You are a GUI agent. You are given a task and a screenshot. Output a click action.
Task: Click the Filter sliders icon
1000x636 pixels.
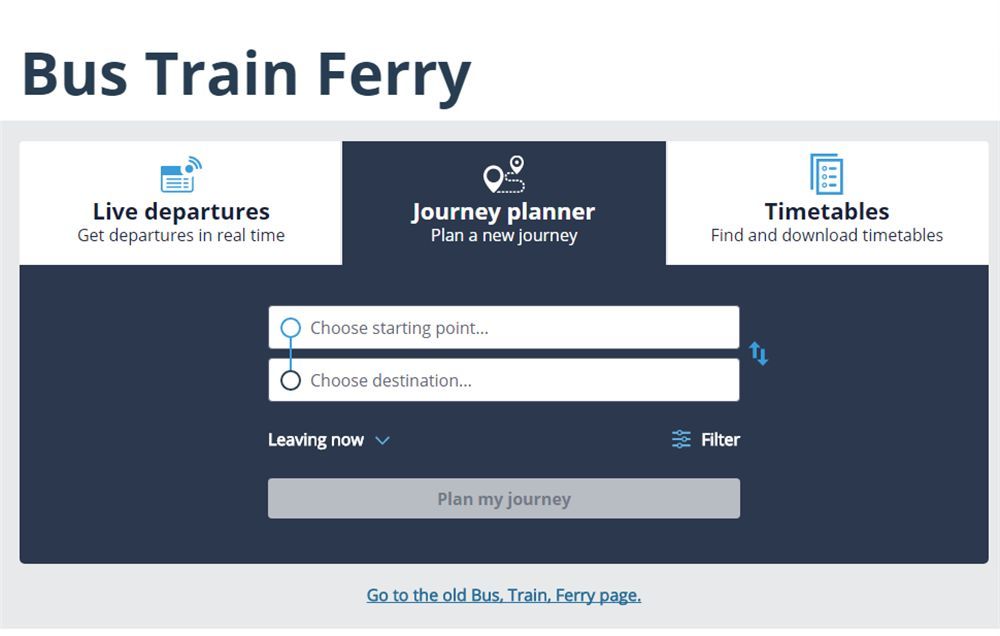(x=681, y=440)
